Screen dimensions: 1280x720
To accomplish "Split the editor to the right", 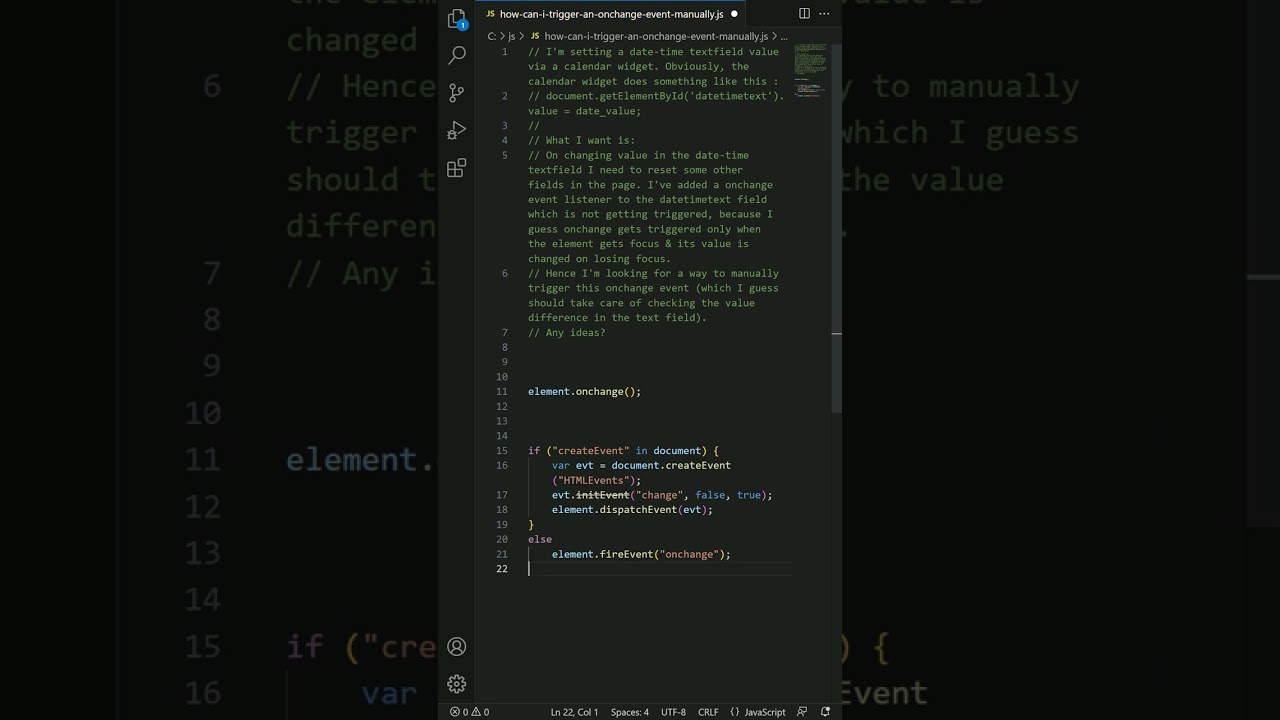I will pyautogui.click(x=804, y=14).
